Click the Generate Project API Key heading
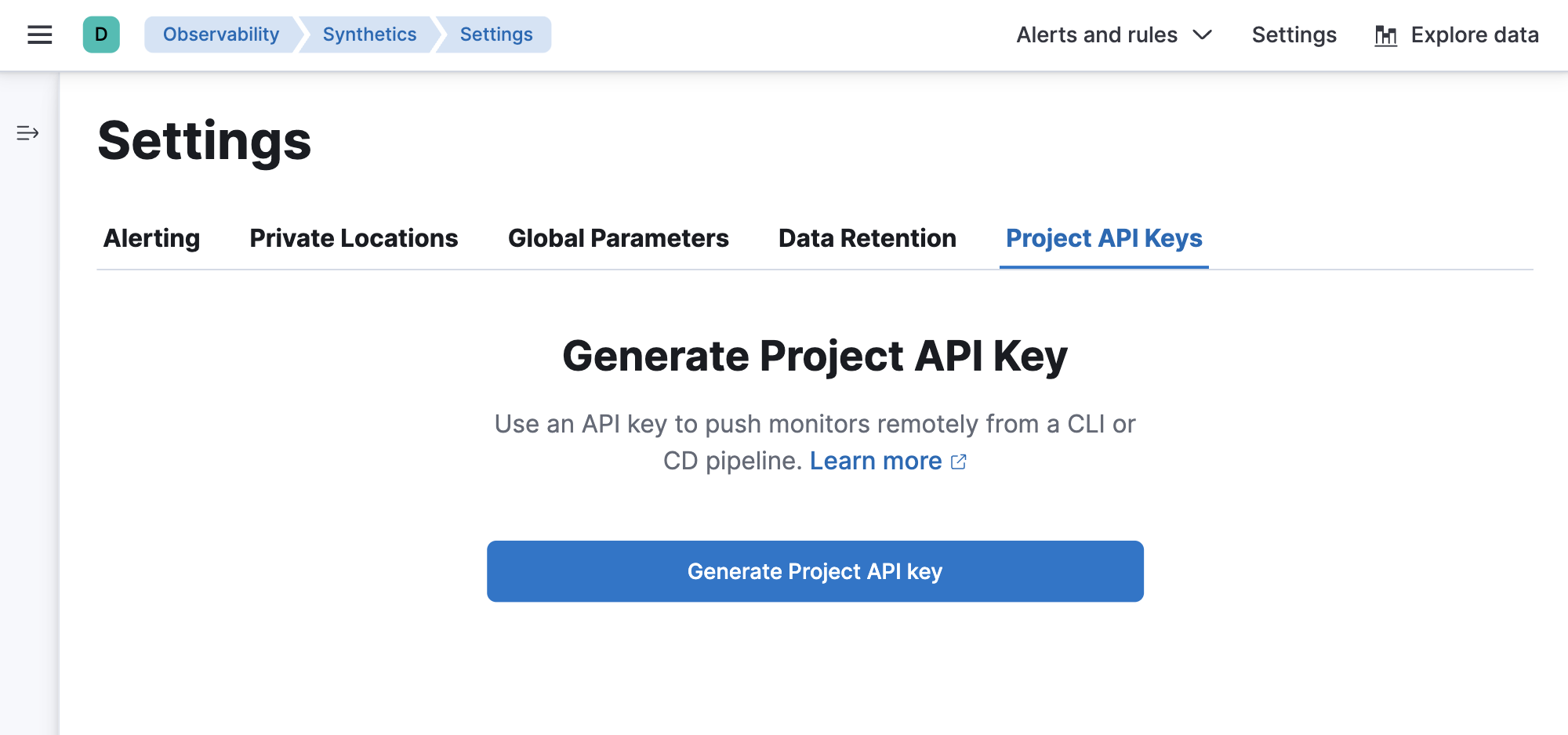Screen dimensions: 1568x735 pyautogui.click(x=815, y=355)
